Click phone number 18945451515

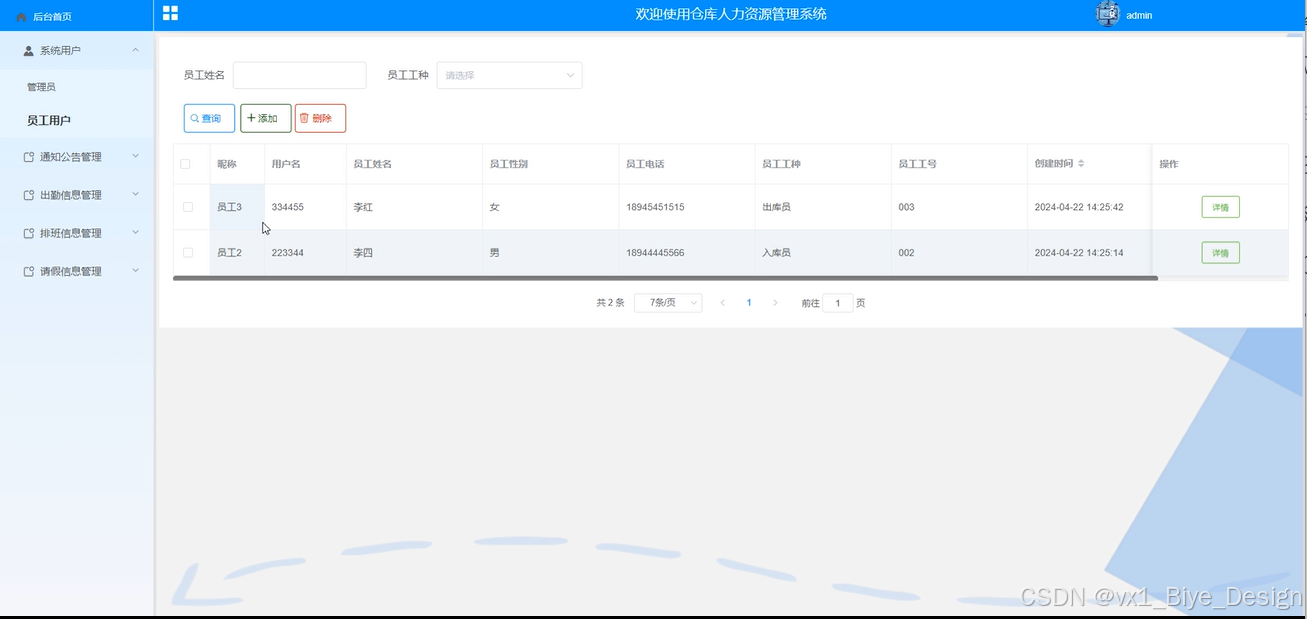[655, 207]
